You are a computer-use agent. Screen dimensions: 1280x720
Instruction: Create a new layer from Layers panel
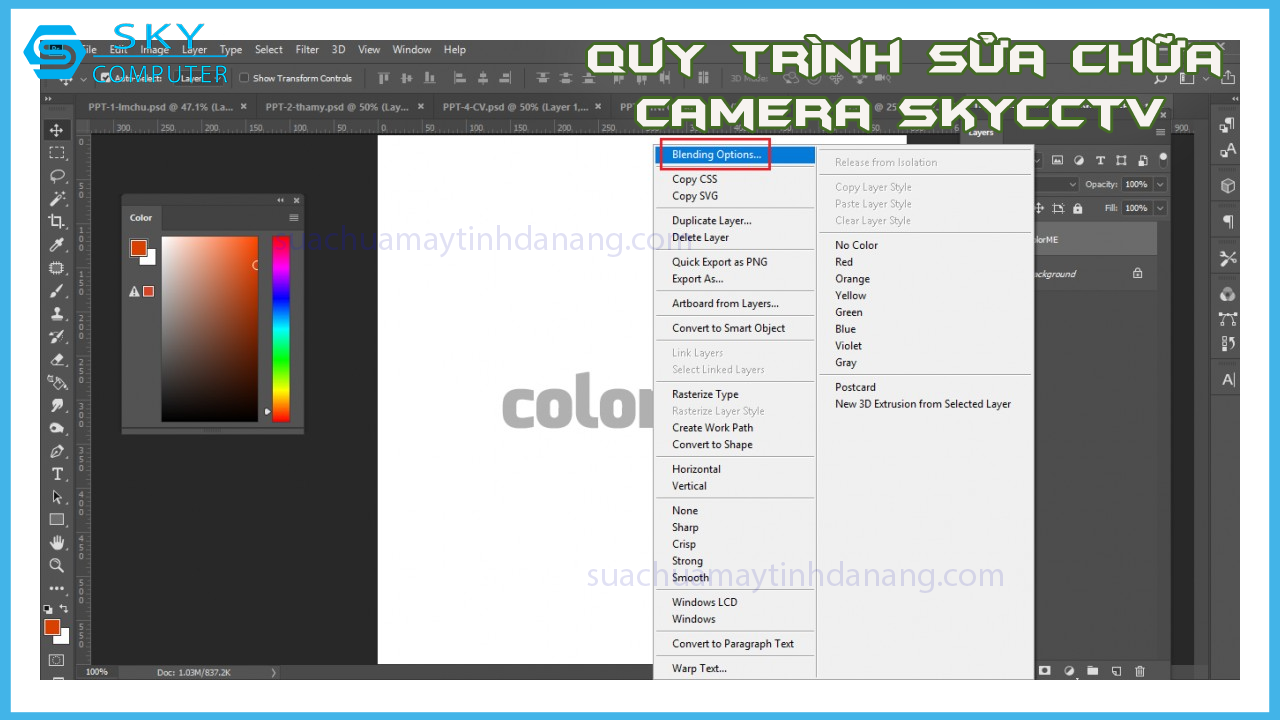pos(1116,670)
